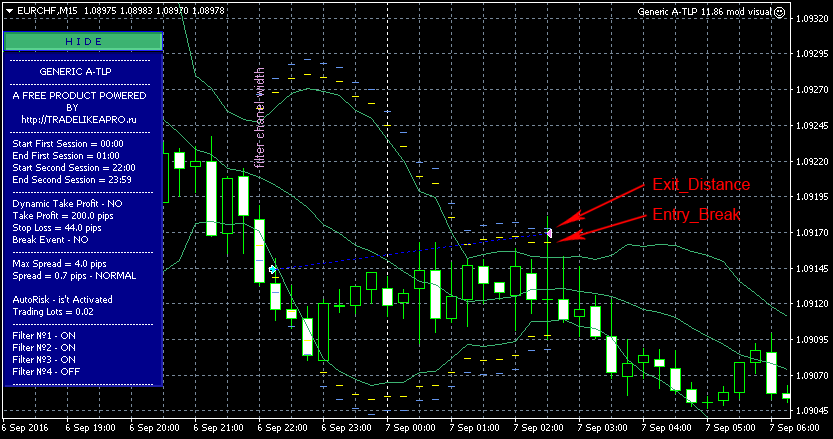
Task: Click the blue dotted trade line
Action: tap(411, 251)
